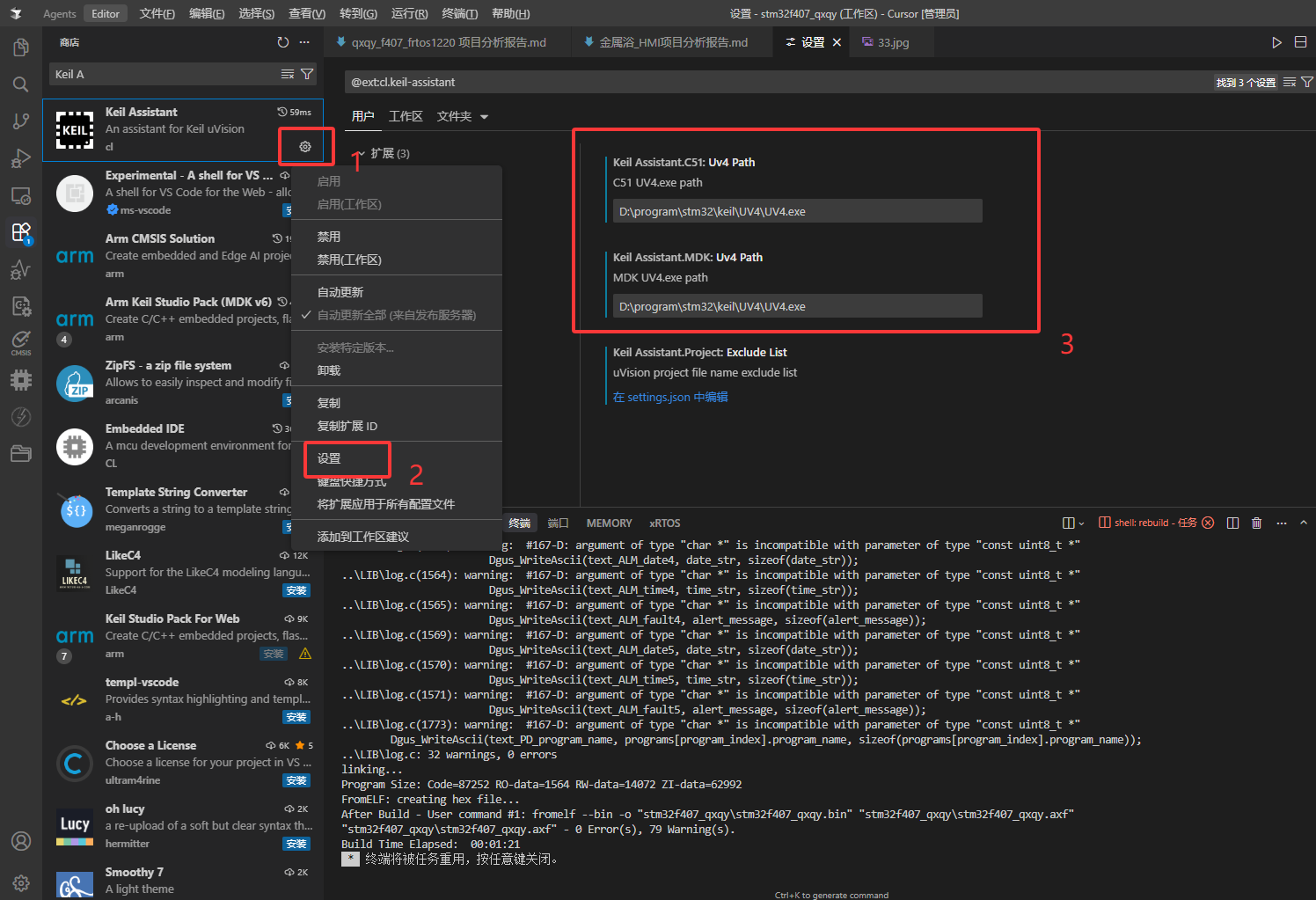The image size is (1316, 900).
Task: Clear extension search results icon
Action: click(287, 74)
